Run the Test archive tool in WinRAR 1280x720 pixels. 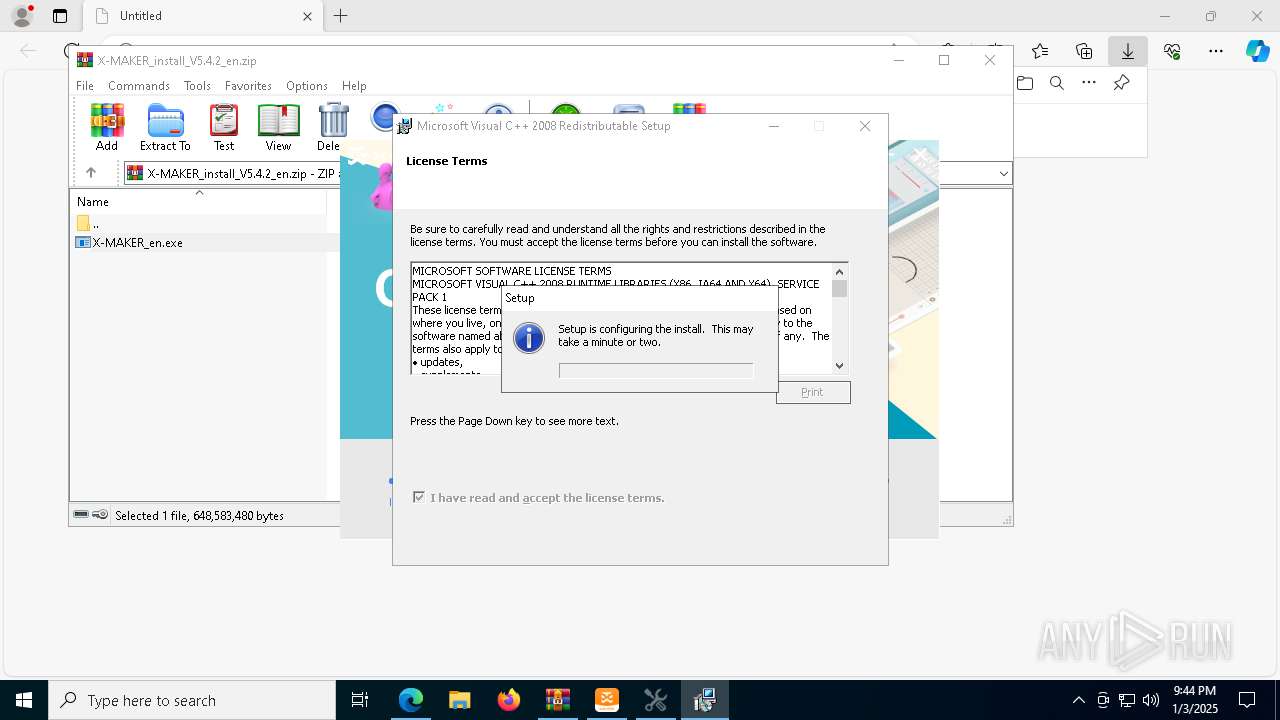pos(224,127)
